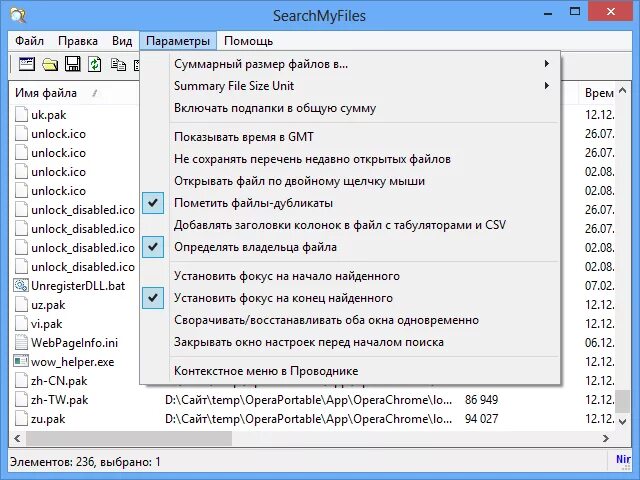This screenshot has height=480, width=640.
Task: Select the folder path in zu.pak row
Action: (x=309, y=419)
